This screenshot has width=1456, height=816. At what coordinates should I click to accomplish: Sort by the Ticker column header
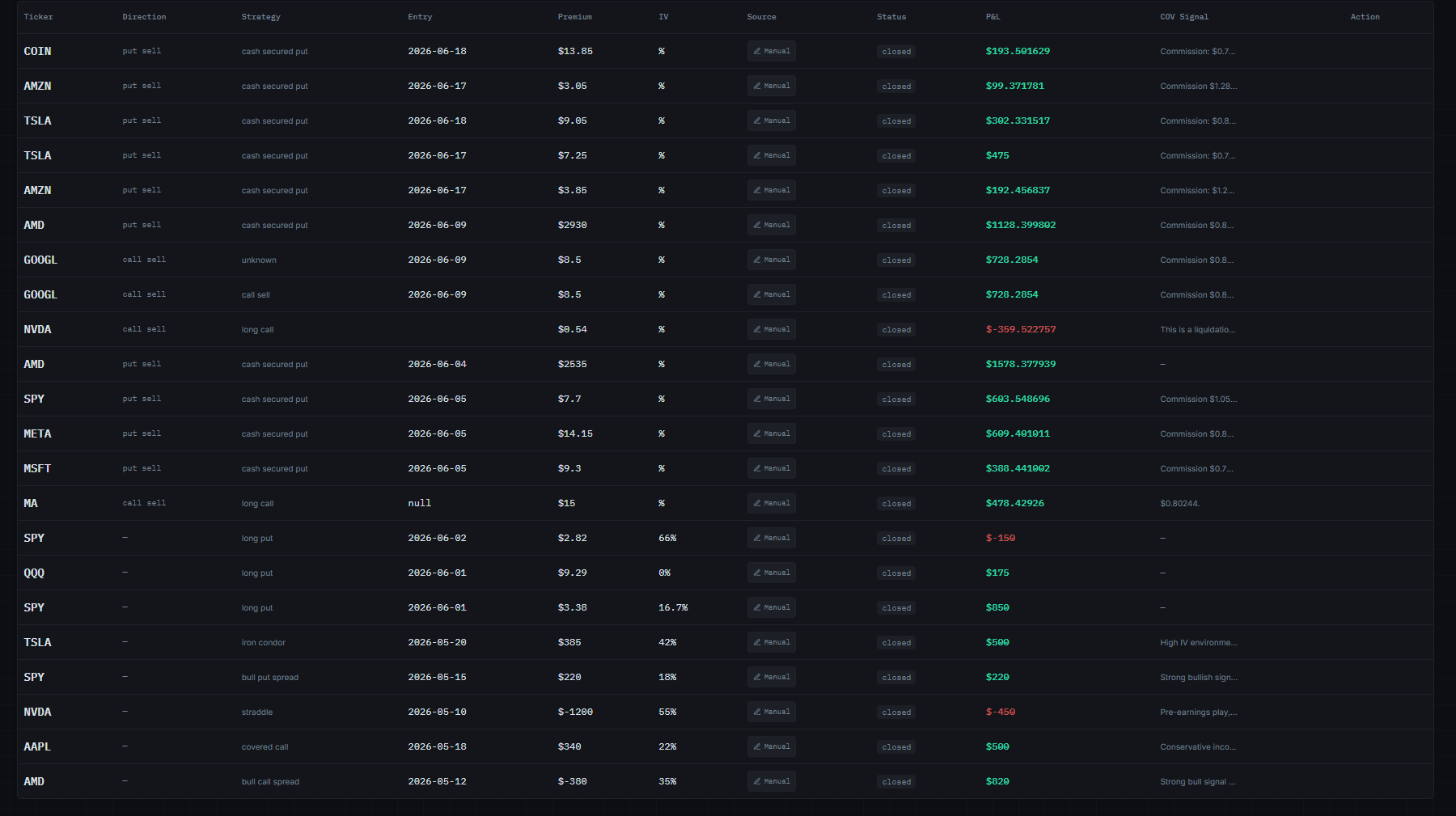coord(38,17)
